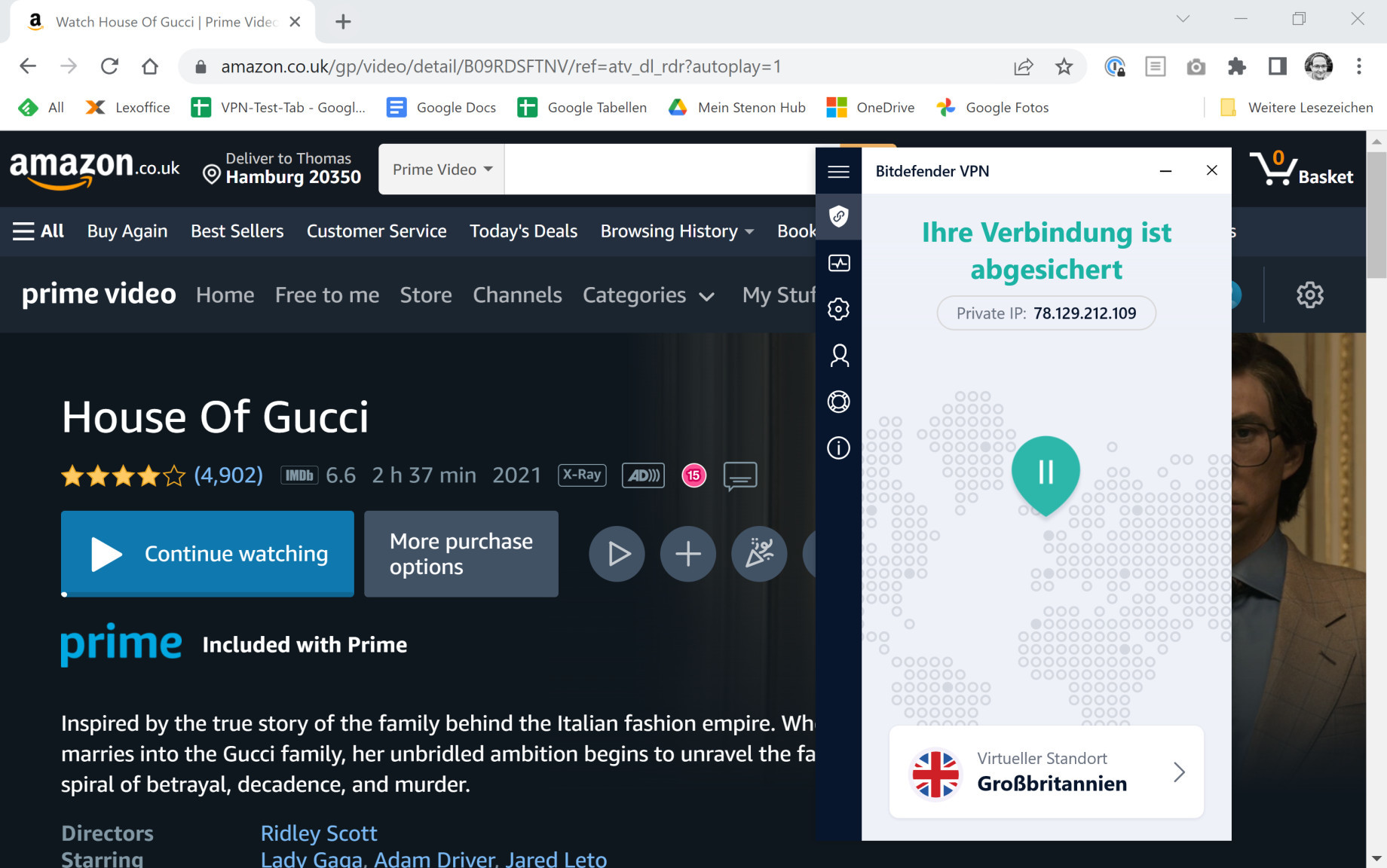Pause the VPN connection on map pin
The height and width of the screenshot is (868, 1387).
coord(1046,472)
